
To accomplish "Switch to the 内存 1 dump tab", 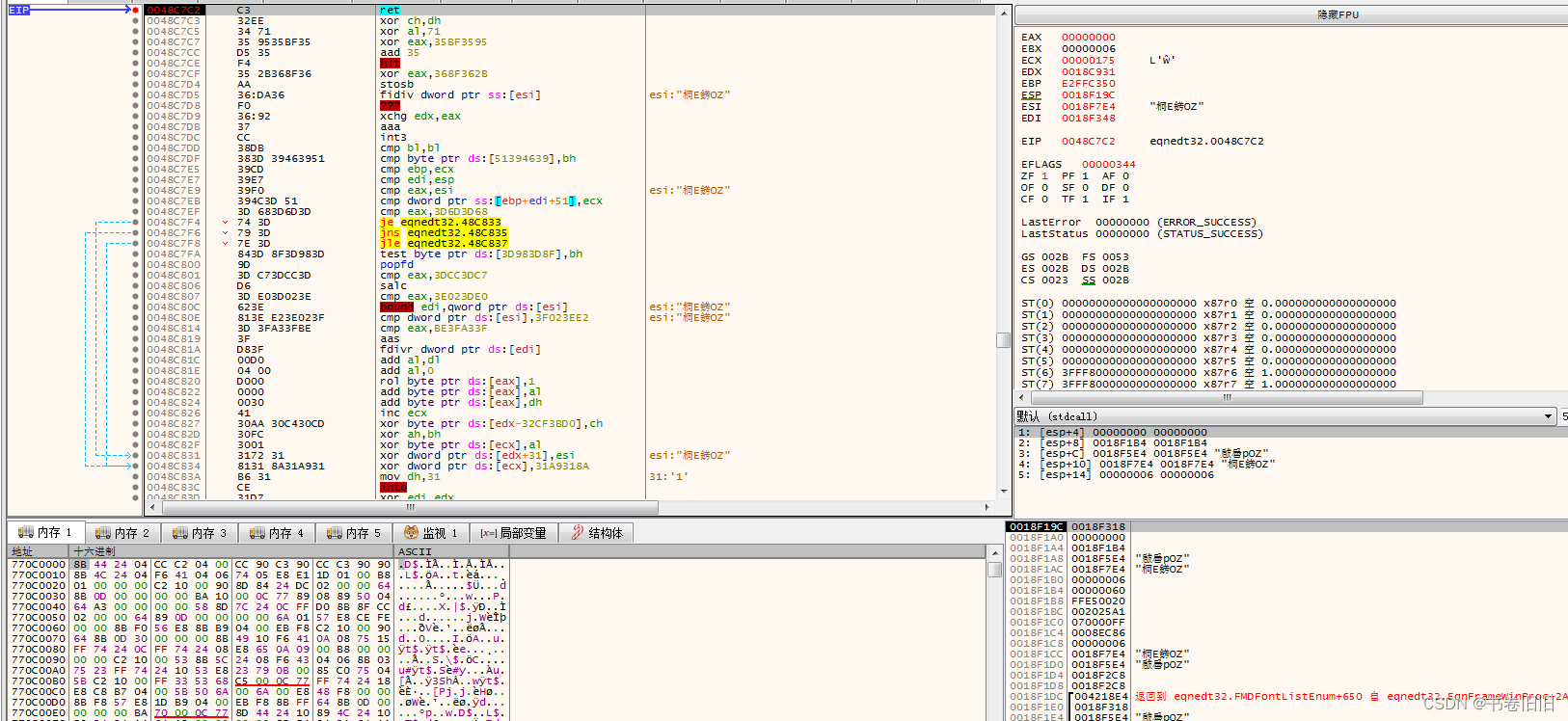I will click(x=45, y=533).
